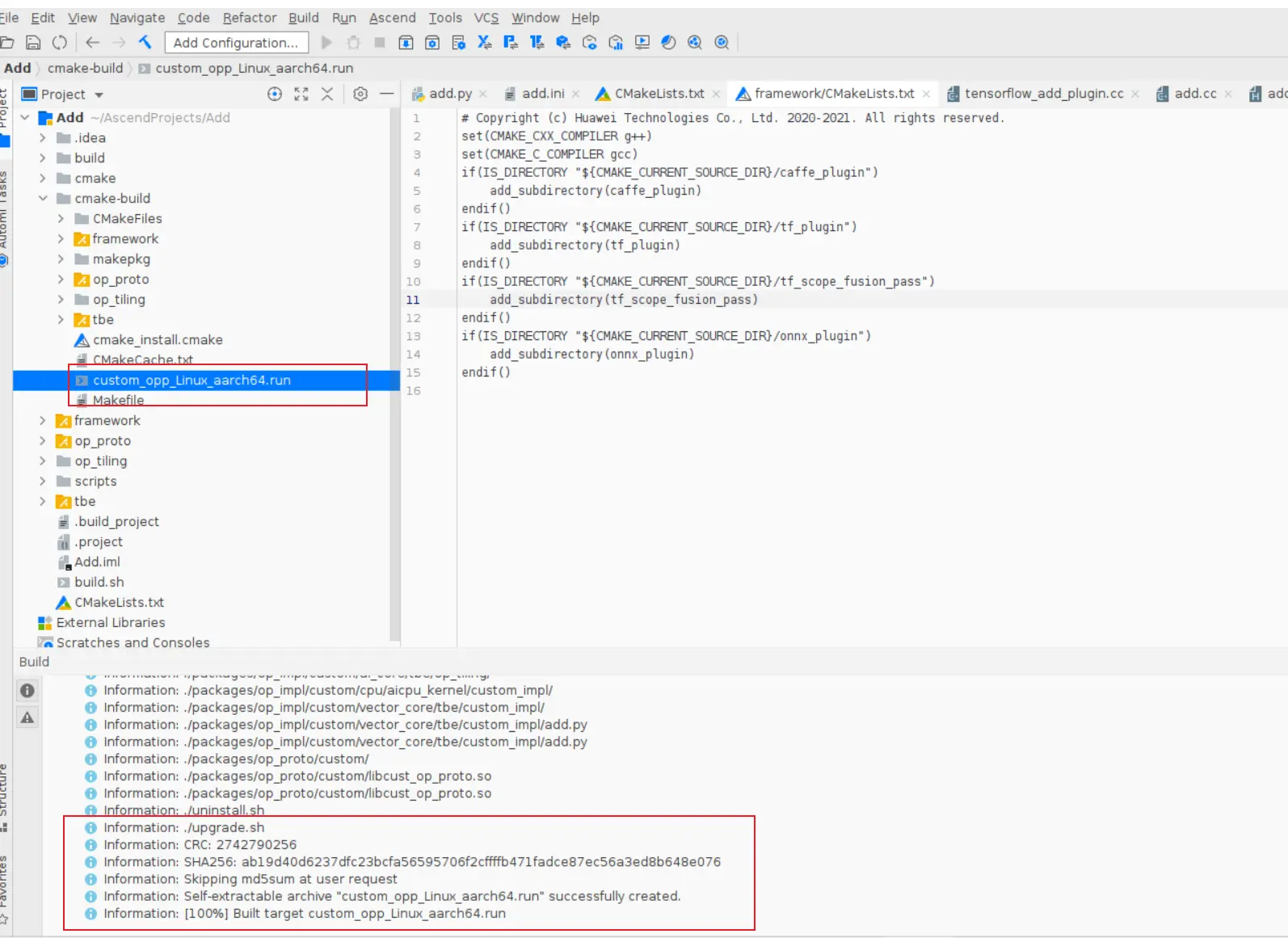Click the toolbar icon left of the monitor icon

point(616,43)
